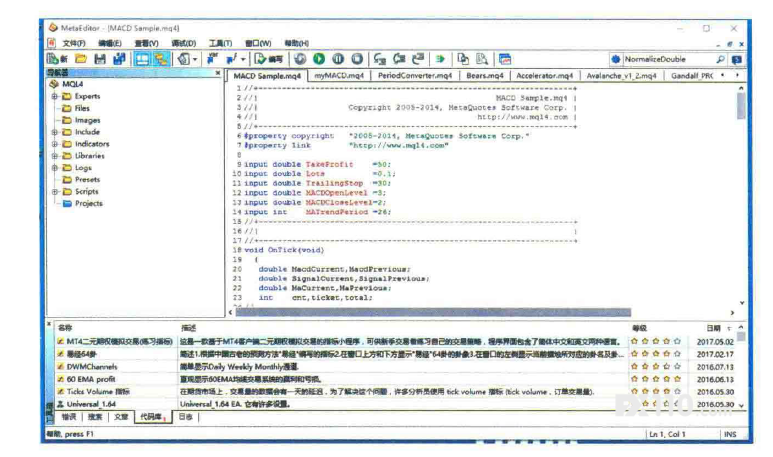
Task: Switch to the Bears.mq4 tab
Action: (485, 75)
